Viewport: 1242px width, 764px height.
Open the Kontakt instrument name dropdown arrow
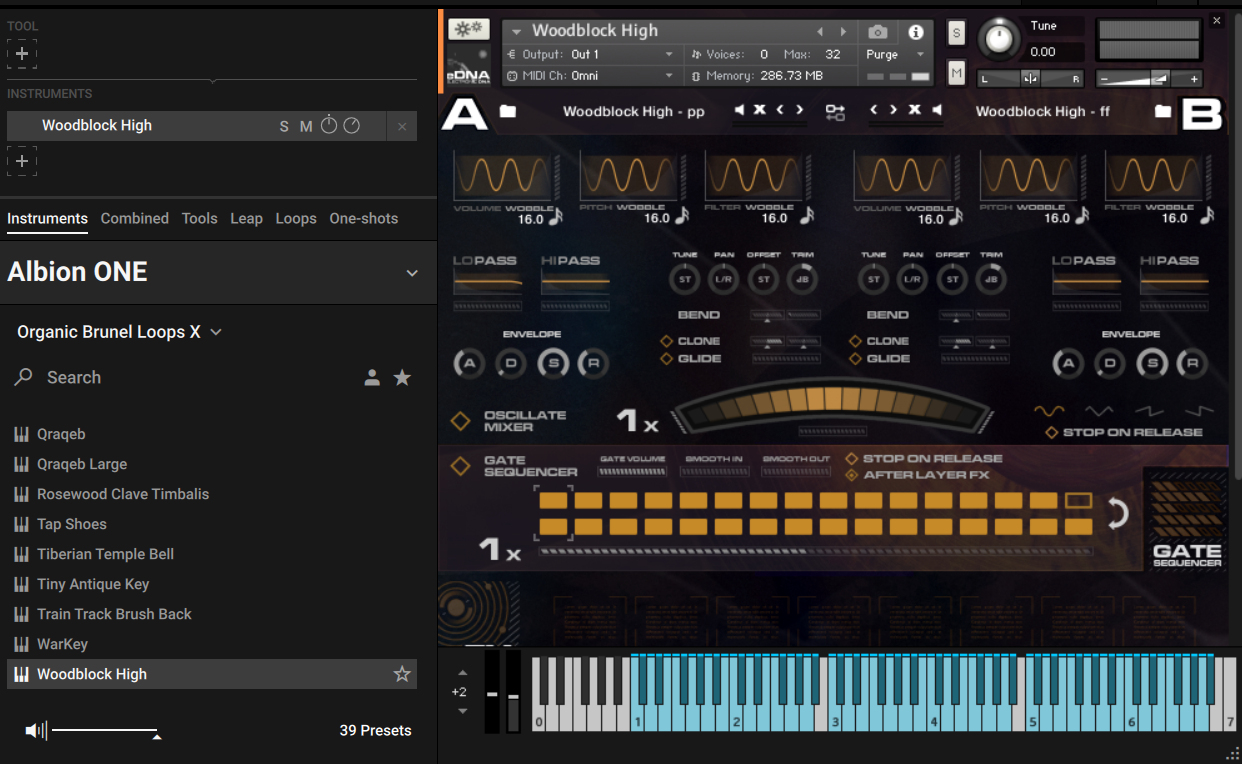tap(517, 32)
